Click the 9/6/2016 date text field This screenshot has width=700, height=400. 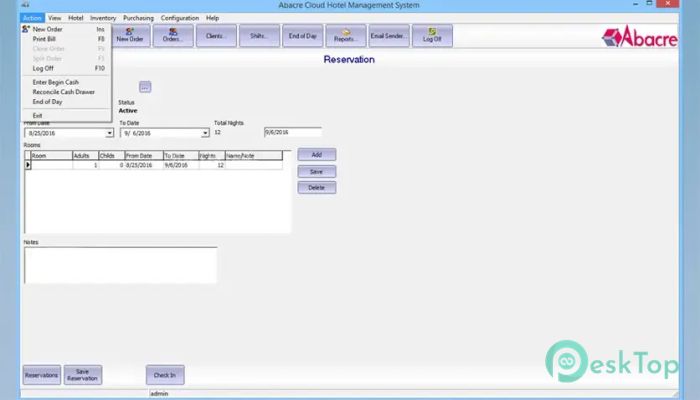coord(293,132)
